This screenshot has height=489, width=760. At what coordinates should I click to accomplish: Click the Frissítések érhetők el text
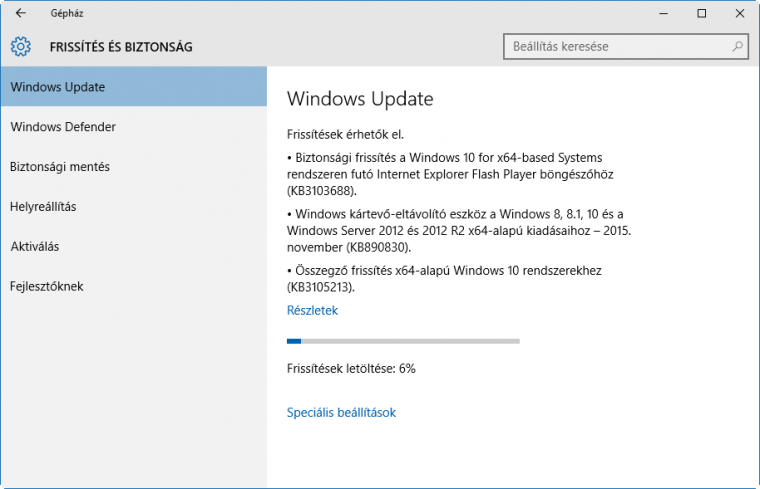click(x=345, y=134)
